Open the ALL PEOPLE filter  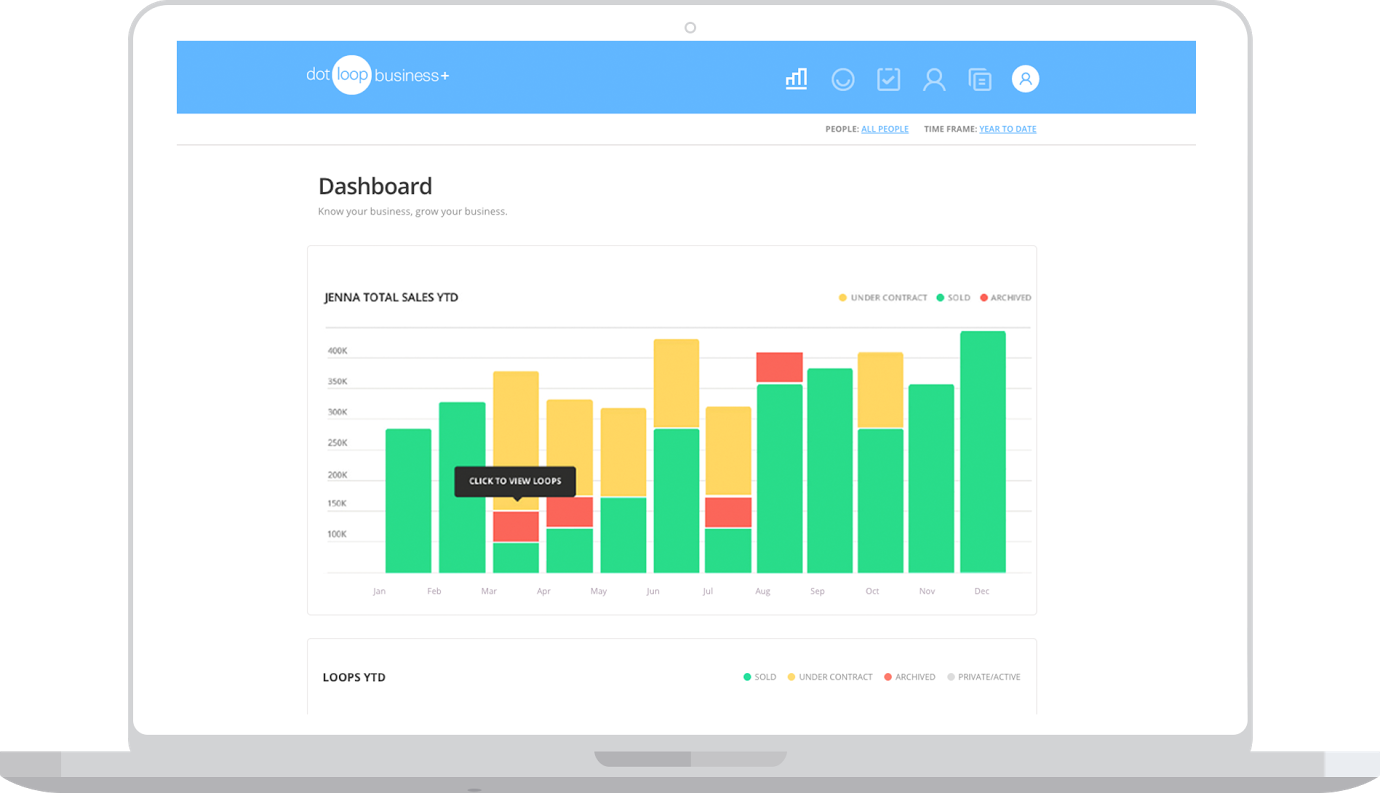[x=884, y=128]
